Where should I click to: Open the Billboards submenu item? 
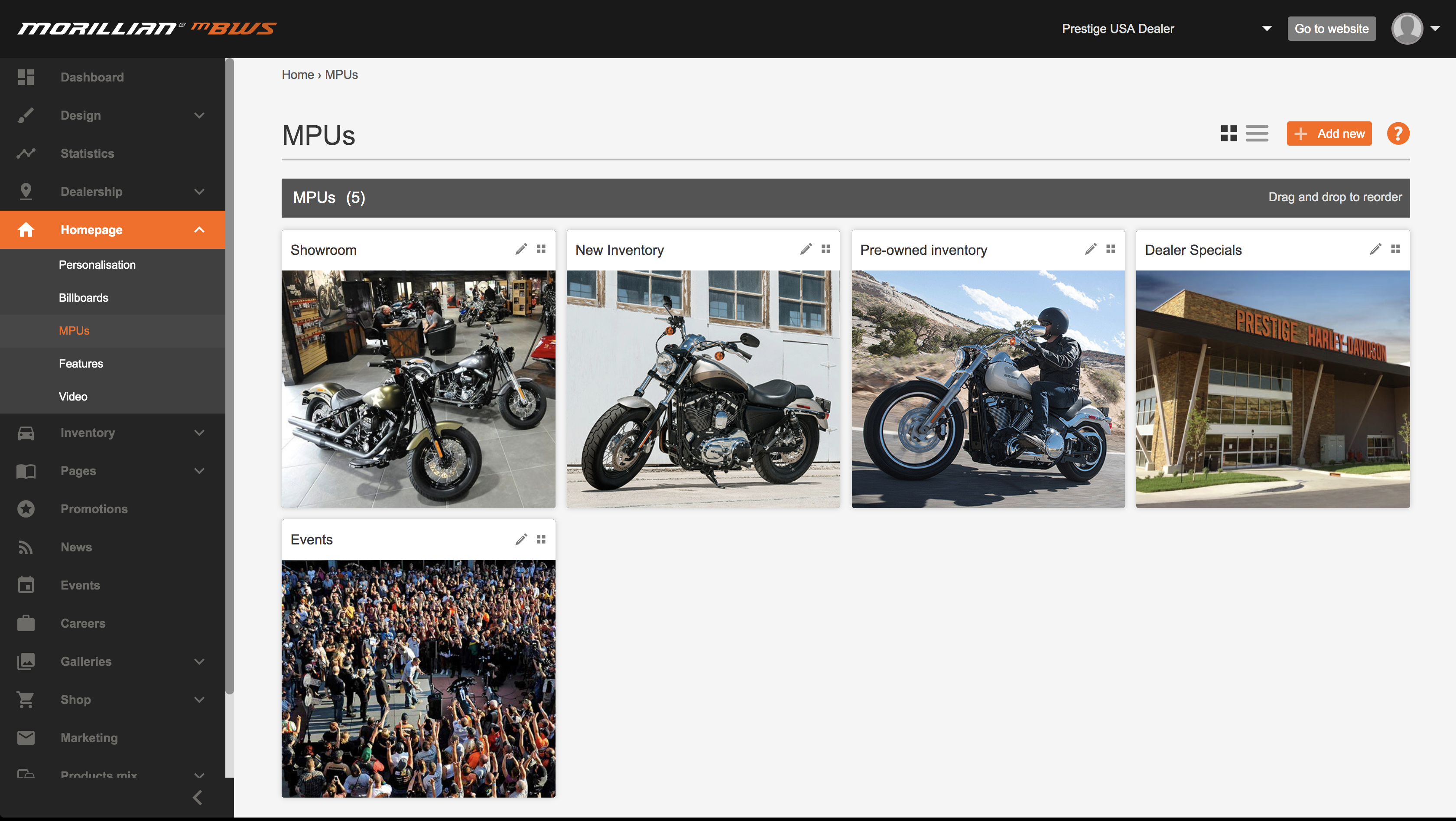tap(84, 297)
